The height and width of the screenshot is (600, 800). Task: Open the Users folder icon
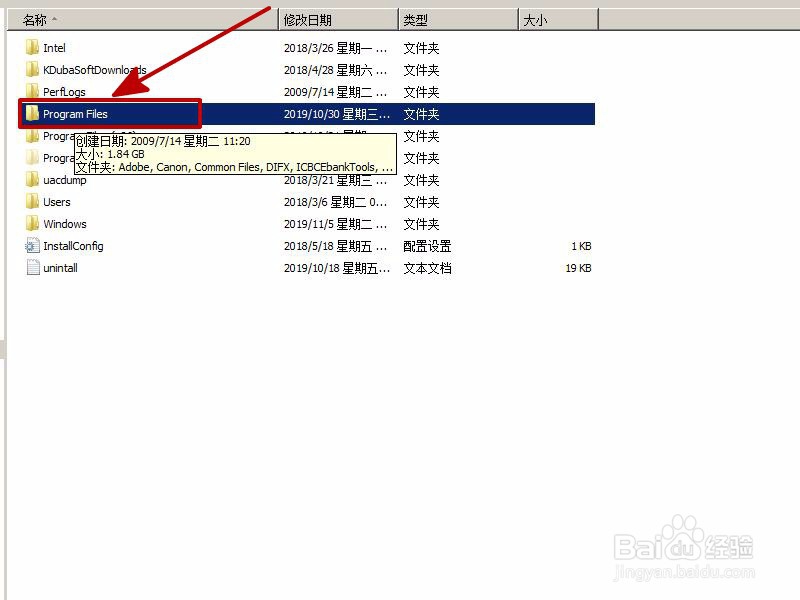click(33, 202)
